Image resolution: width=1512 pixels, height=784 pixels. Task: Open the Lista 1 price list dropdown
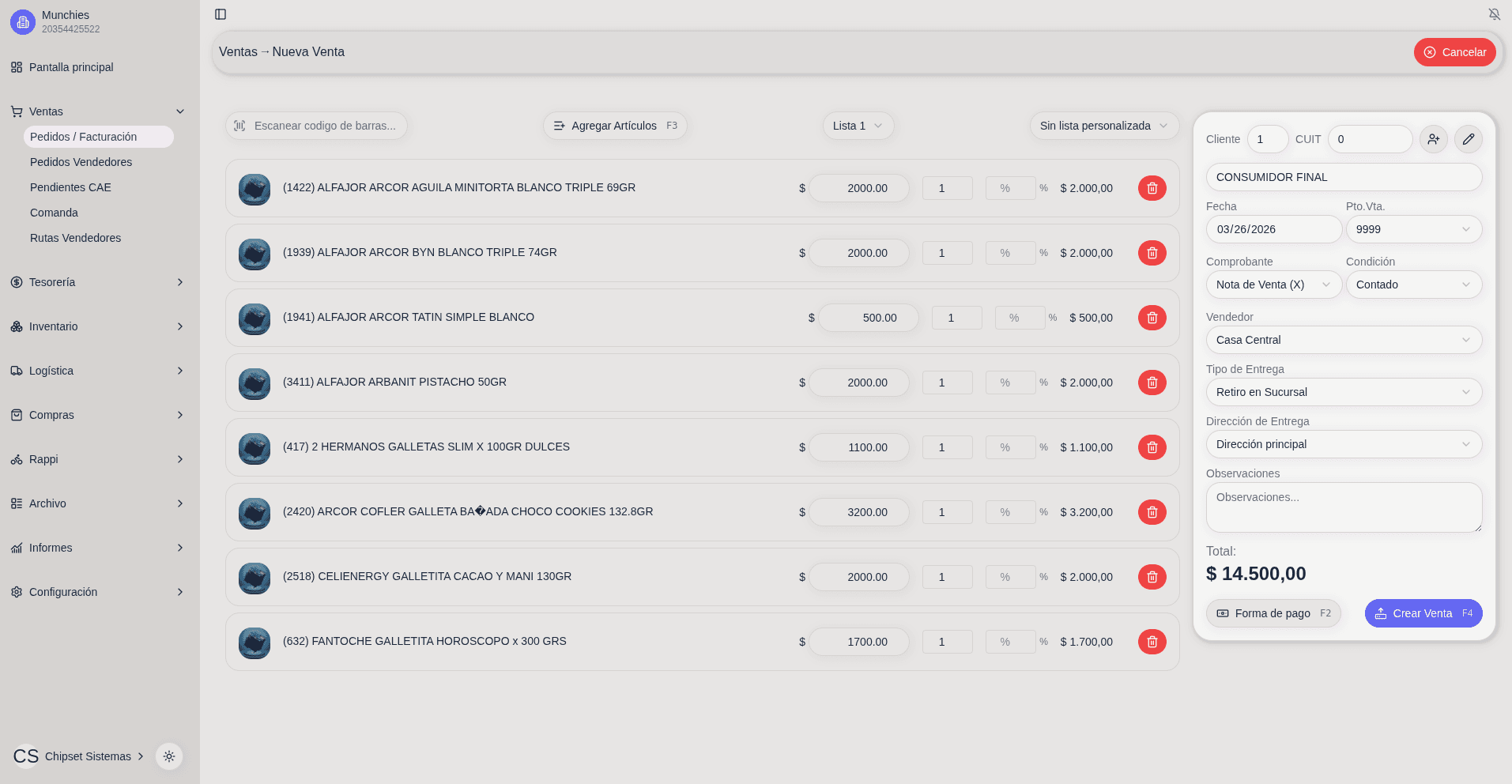(858, 126)
